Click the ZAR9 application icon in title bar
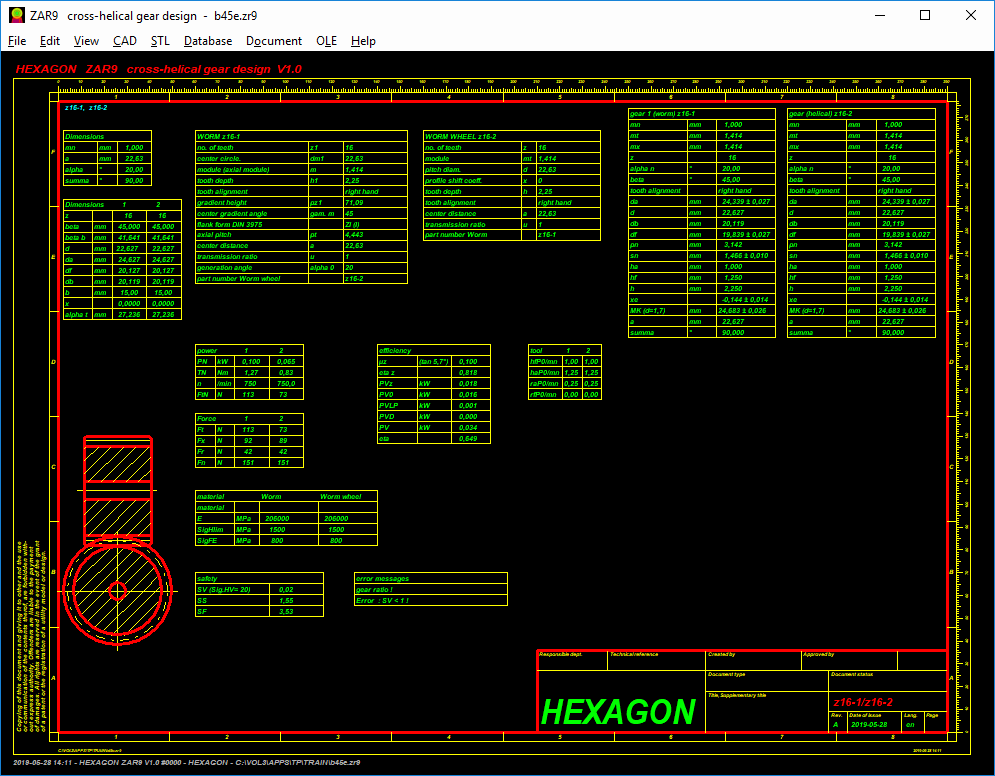Viewport: 995px width, 776px height. click(x=17, y=15)
